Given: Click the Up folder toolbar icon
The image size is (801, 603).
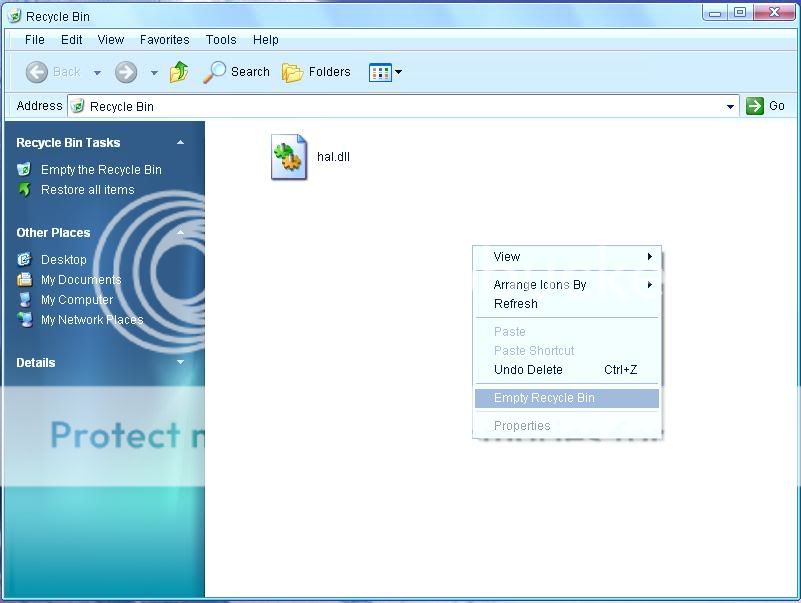Looking at the screenshot, I should pos(179,72).
